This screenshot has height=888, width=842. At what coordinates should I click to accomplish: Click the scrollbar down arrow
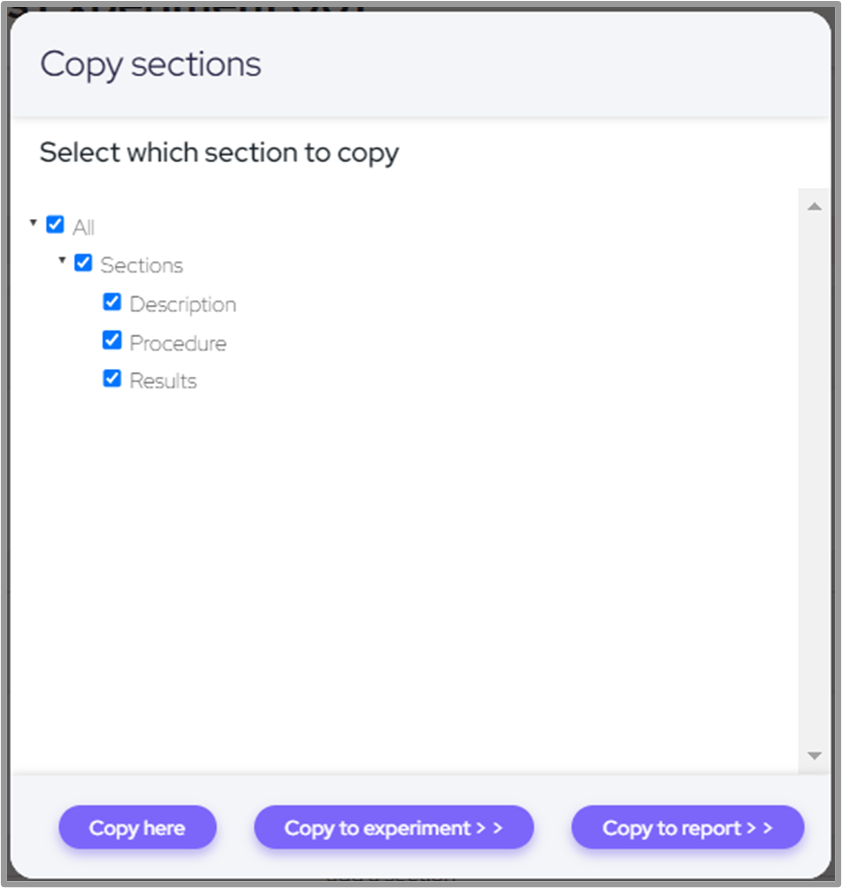tap(814, 756)
